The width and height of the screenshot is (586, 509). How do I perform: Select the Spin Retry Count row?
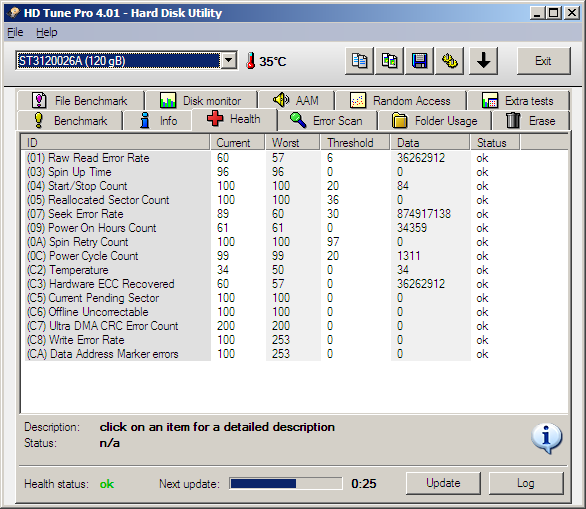point(295,242)
